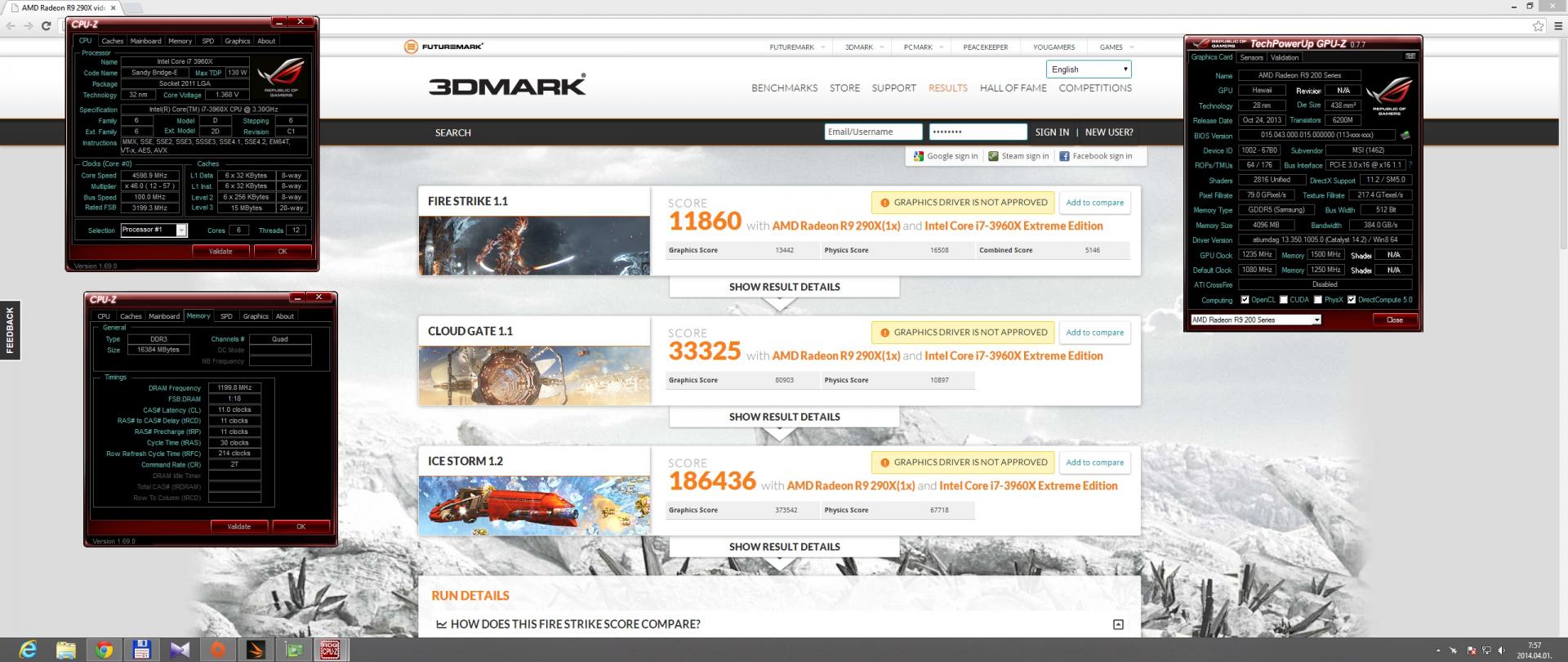Switch to the Mainboard tab in CPU-Z CPU window
1568x662 pixels.
(145, 41)
